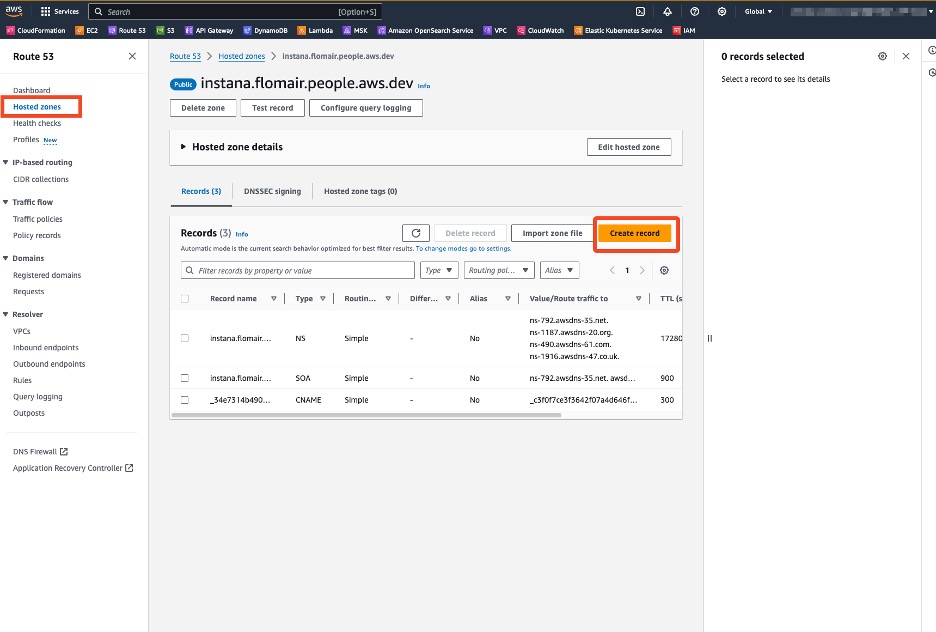Click the filter records search field
Screen dimensions: 936x632
(298, 270)
